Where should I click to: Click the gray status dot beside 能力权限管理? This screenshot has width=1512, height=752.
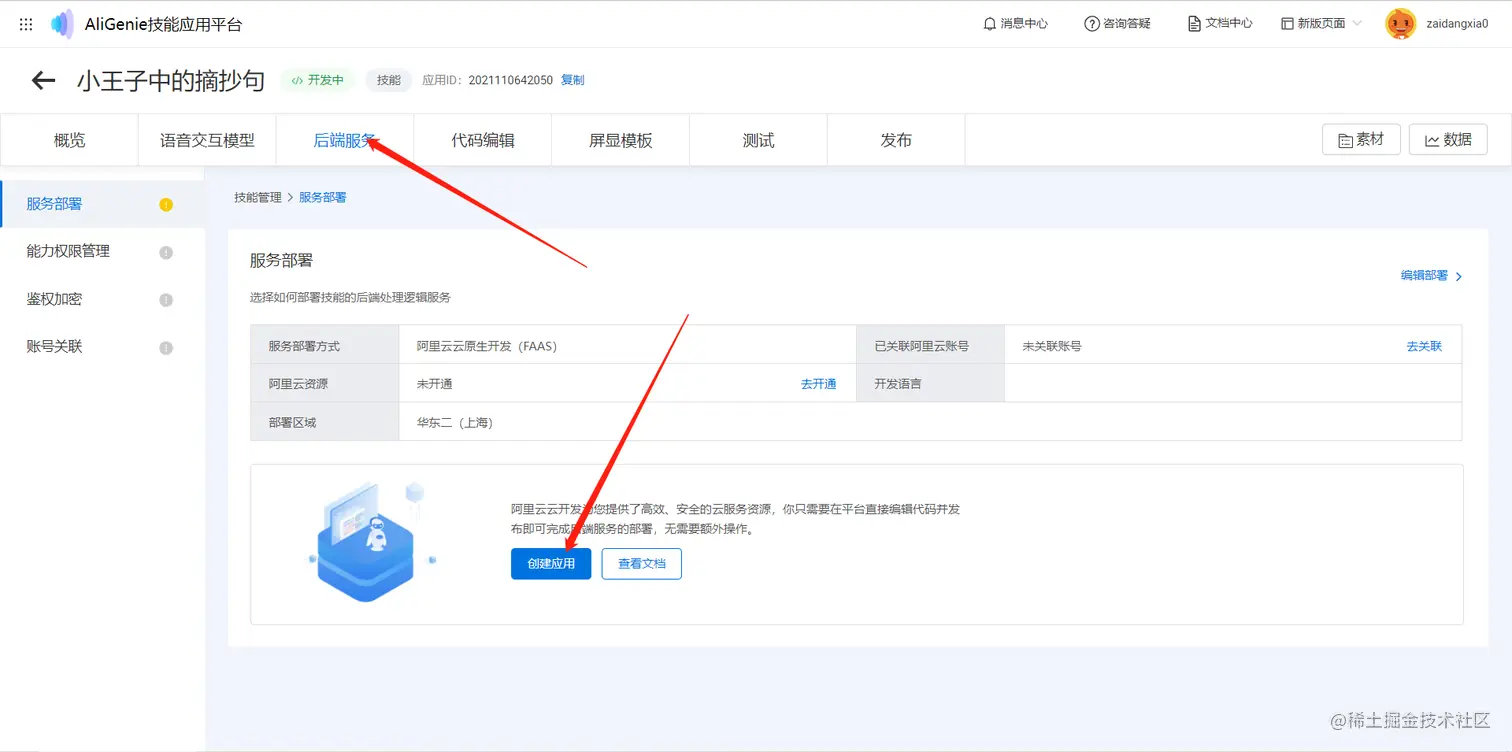point(166,252)
